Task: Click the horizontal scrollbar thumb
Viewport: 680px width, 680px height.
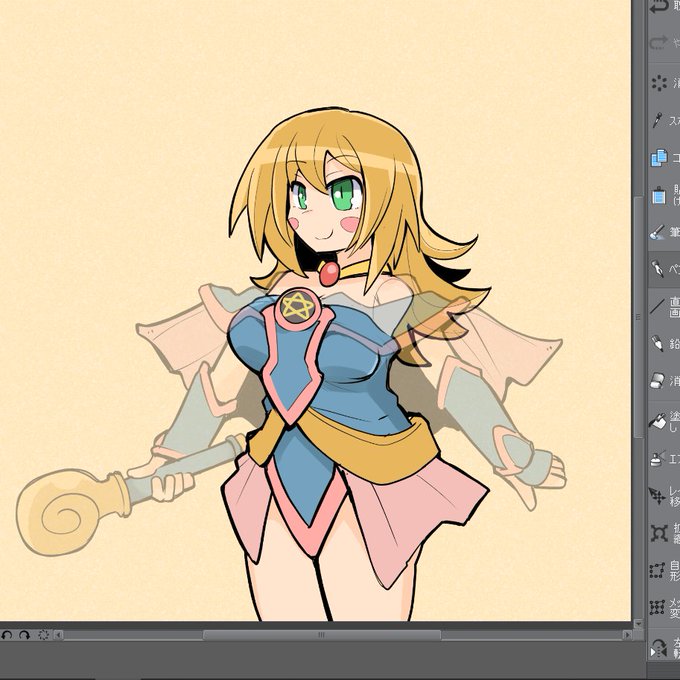Action: [322, 635]
